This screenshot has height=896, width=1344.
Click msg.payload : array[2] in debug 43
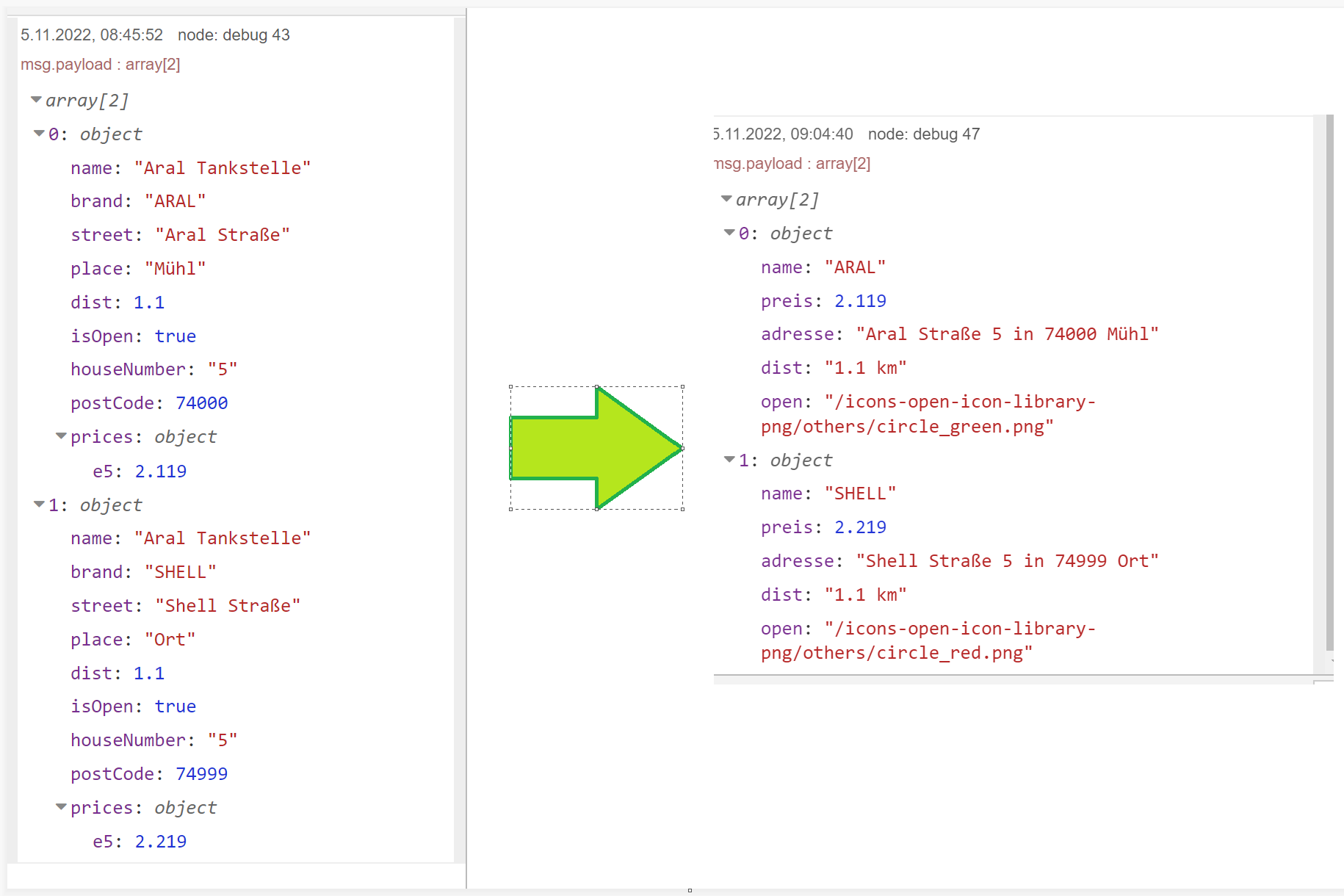pos(101,64)
